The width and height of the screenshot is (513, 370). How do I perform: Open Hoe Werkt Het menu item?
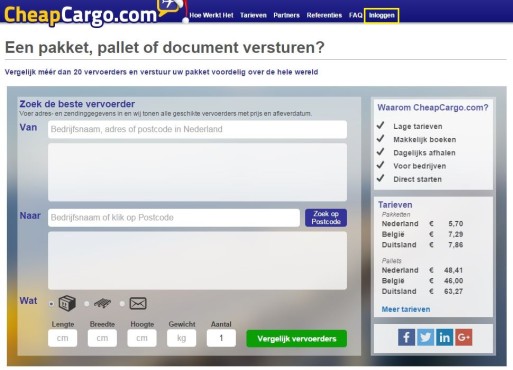[211, 15]
